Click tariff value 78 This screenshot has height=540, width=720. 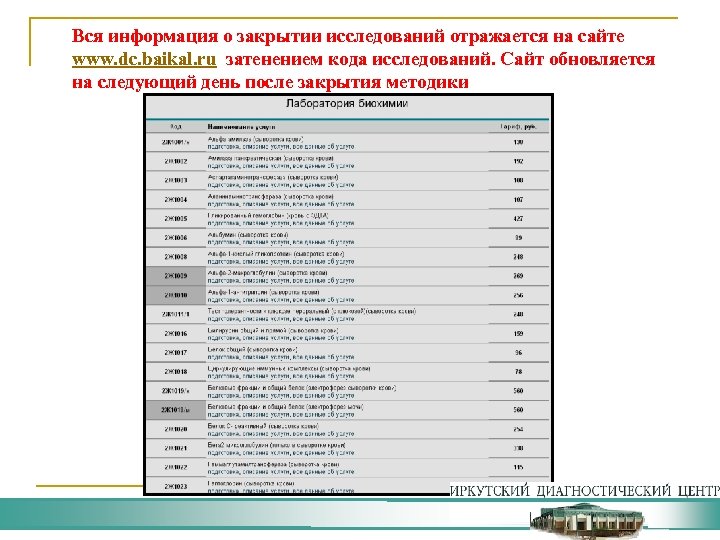tap(518, 371)
